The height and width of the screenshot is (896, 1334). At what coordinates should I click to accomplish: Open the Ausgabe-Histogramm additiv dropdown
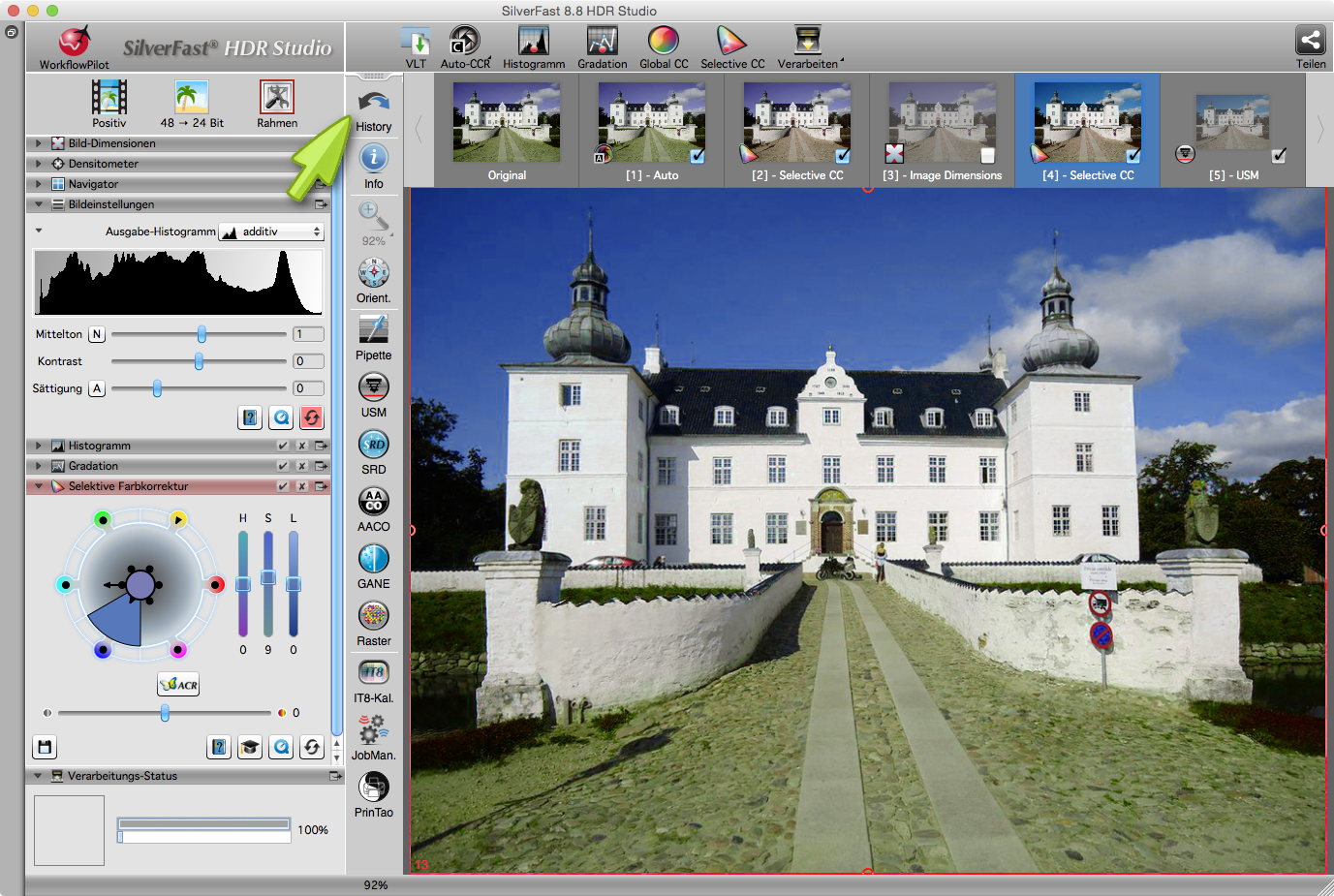coord(271,232)
